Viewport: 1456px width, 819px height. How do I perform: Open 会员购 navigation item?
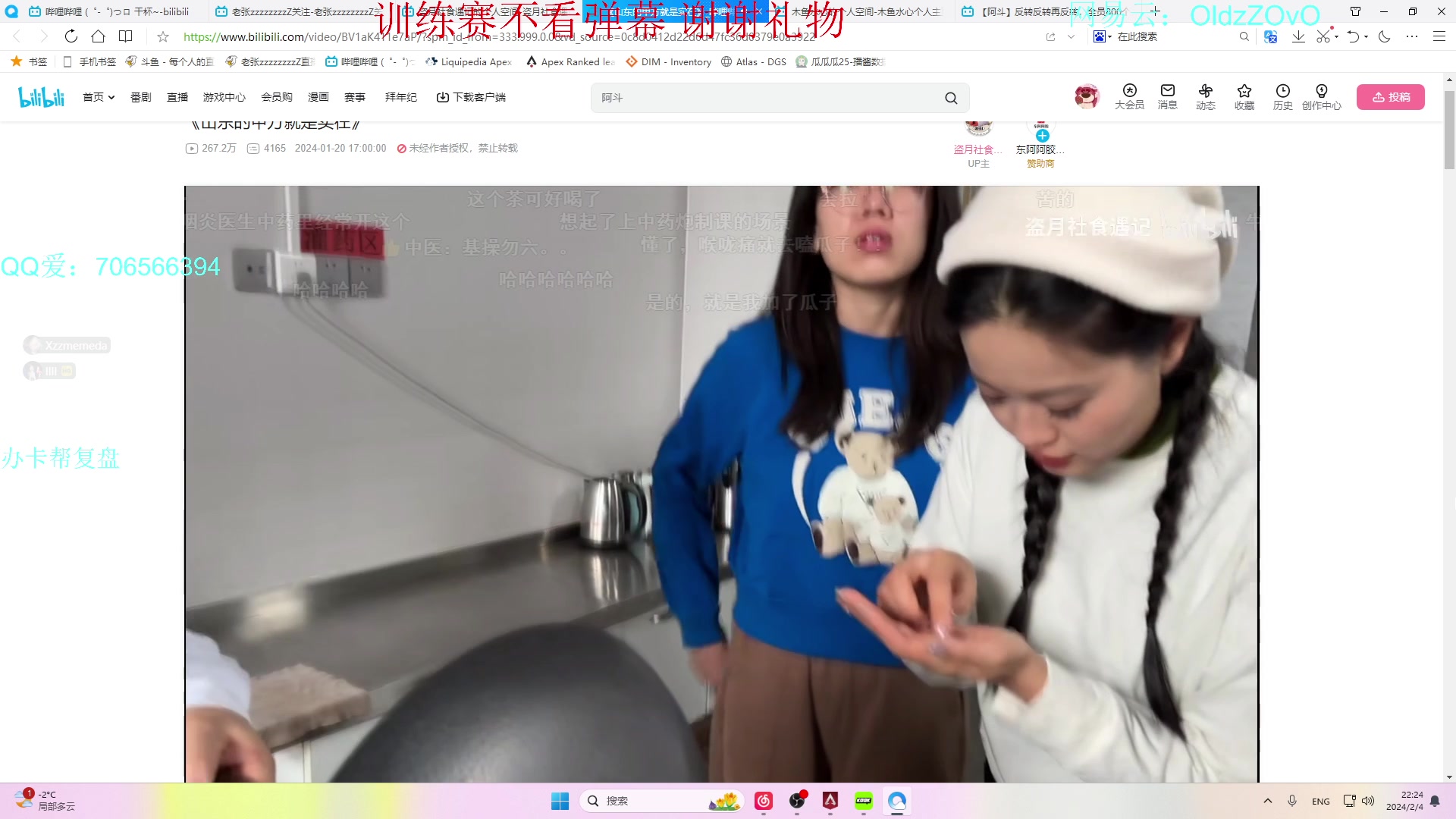tap(277, 97)
